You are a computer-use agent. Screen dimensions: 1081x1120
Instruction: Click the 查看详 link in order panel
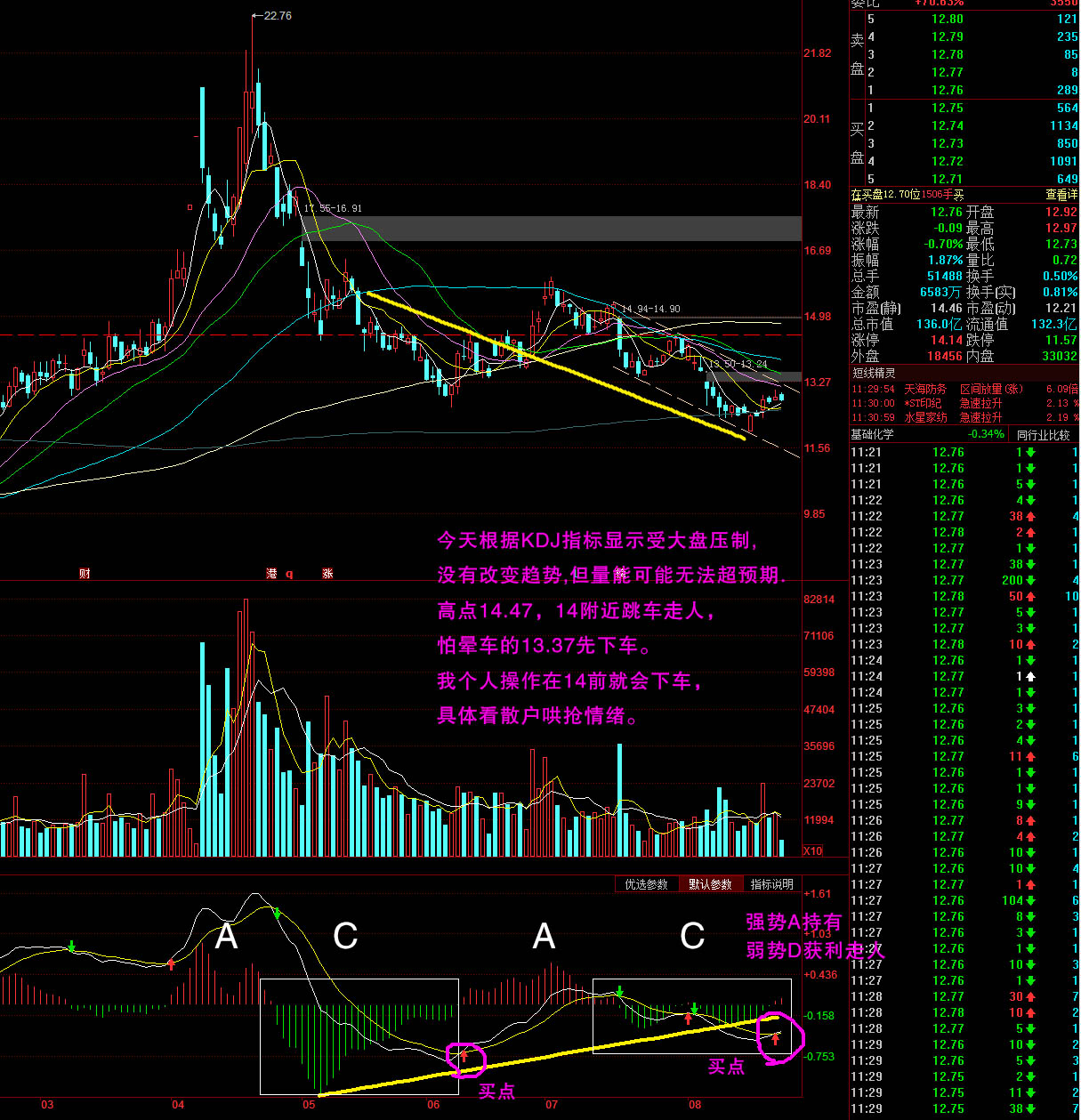click(1061, 195)
